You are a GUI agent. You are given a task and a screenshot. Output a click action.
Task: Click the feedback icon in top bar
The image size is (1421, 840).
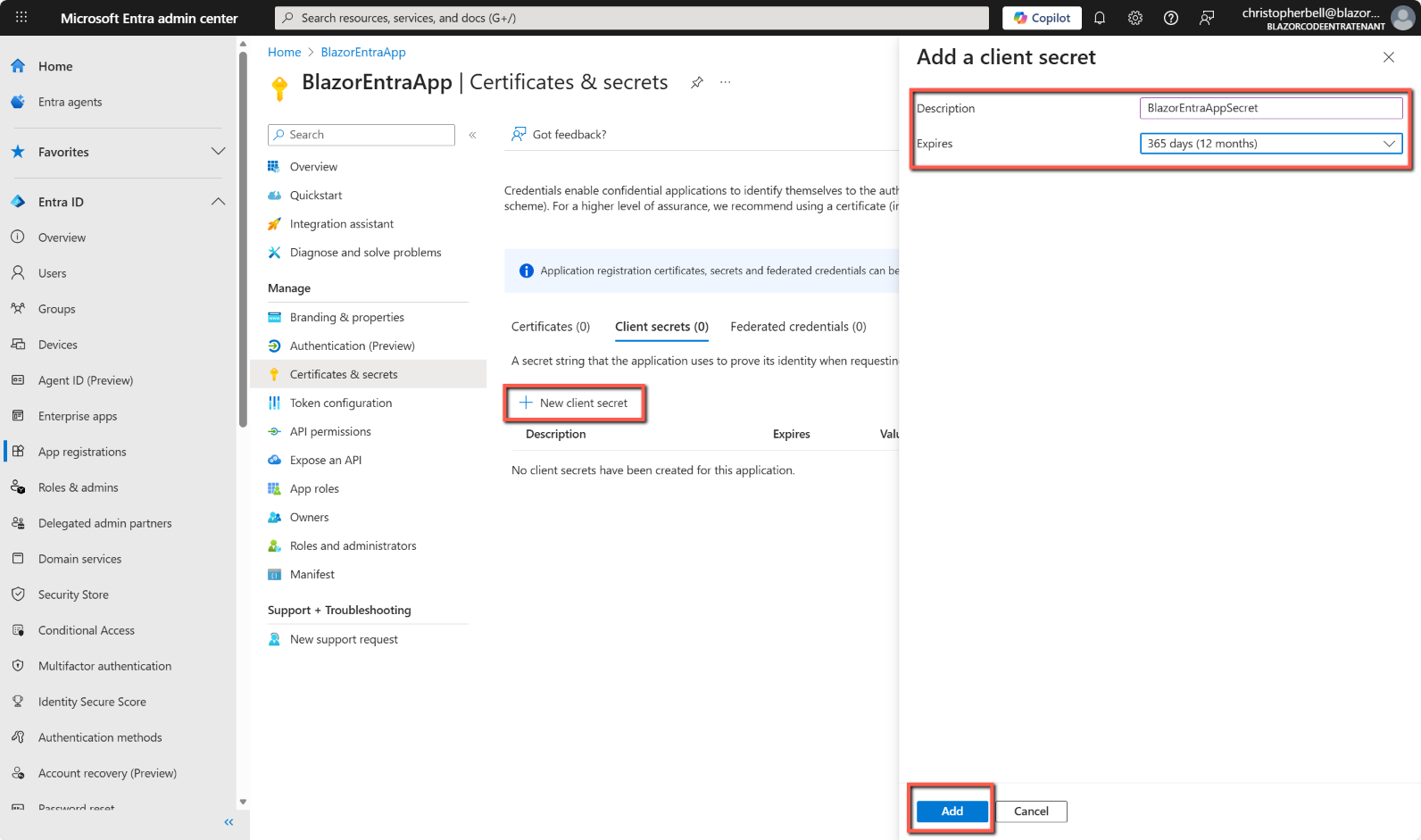[x=1207, y=18]
